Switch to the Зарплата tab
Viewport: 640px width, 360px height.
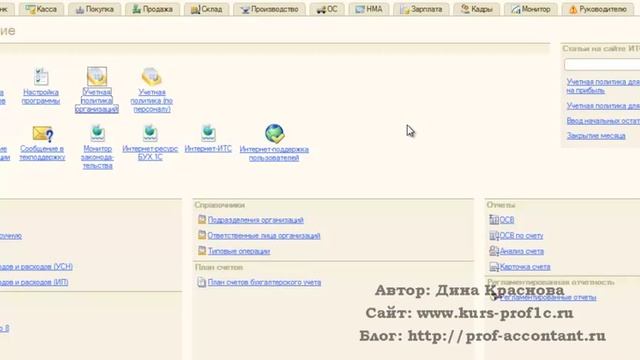pyautogui.click(x=421, y=9)
